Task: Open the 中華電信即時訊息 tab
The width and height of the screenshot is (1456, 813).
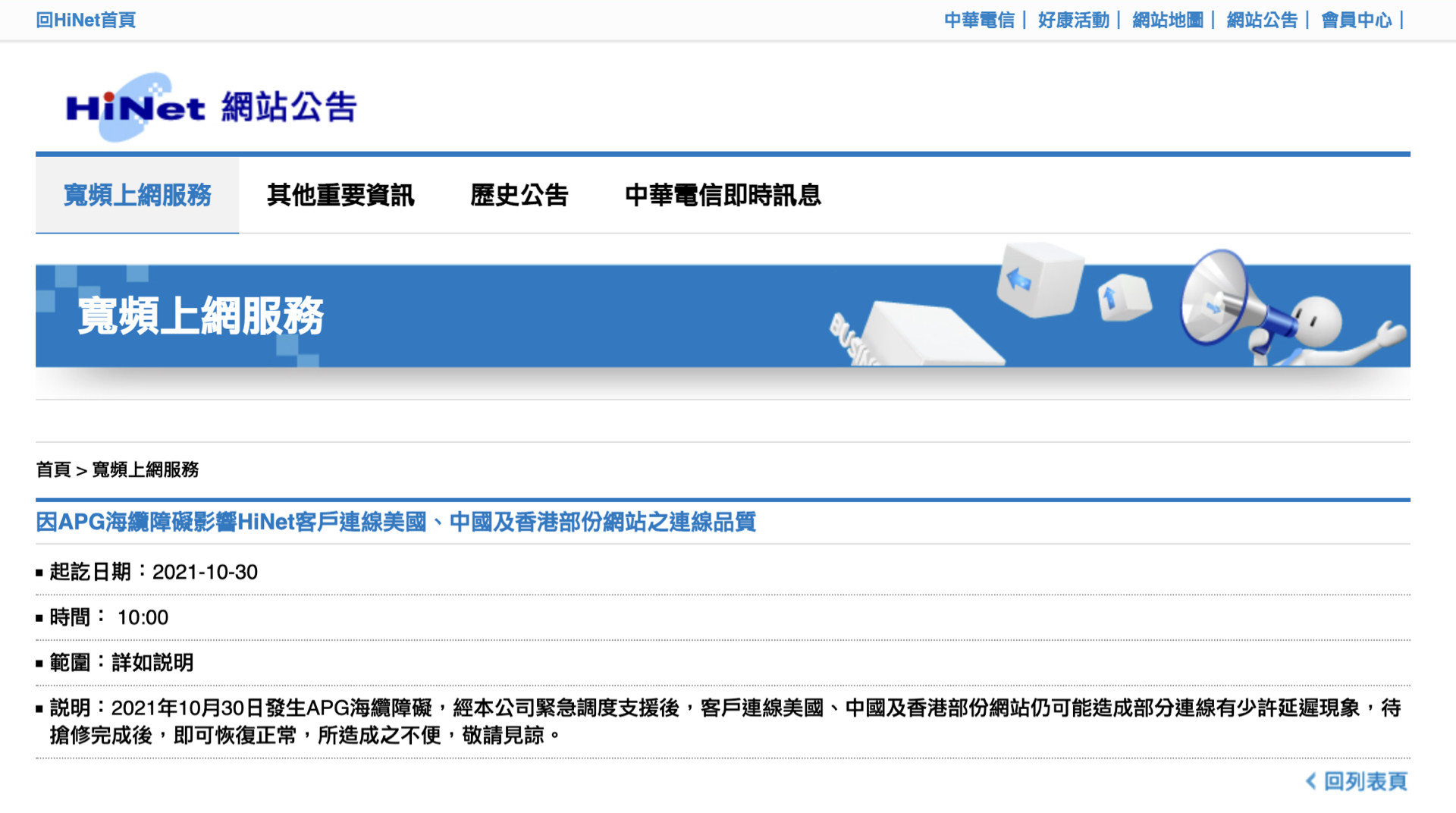Action: coord(723,195)
